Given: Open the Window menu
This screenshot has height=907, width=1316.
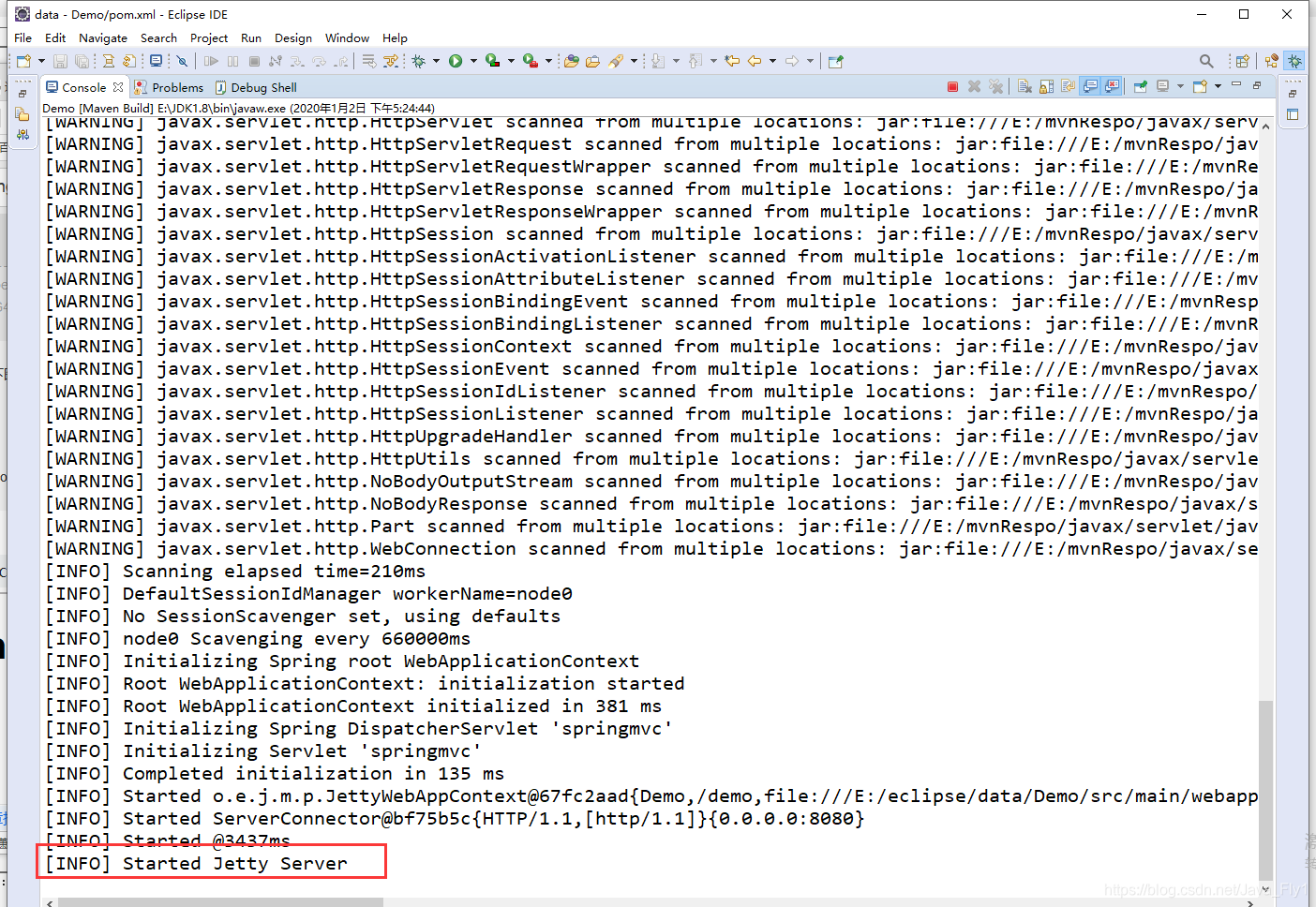Looking at the screenshot, I should tap(347, 38).
